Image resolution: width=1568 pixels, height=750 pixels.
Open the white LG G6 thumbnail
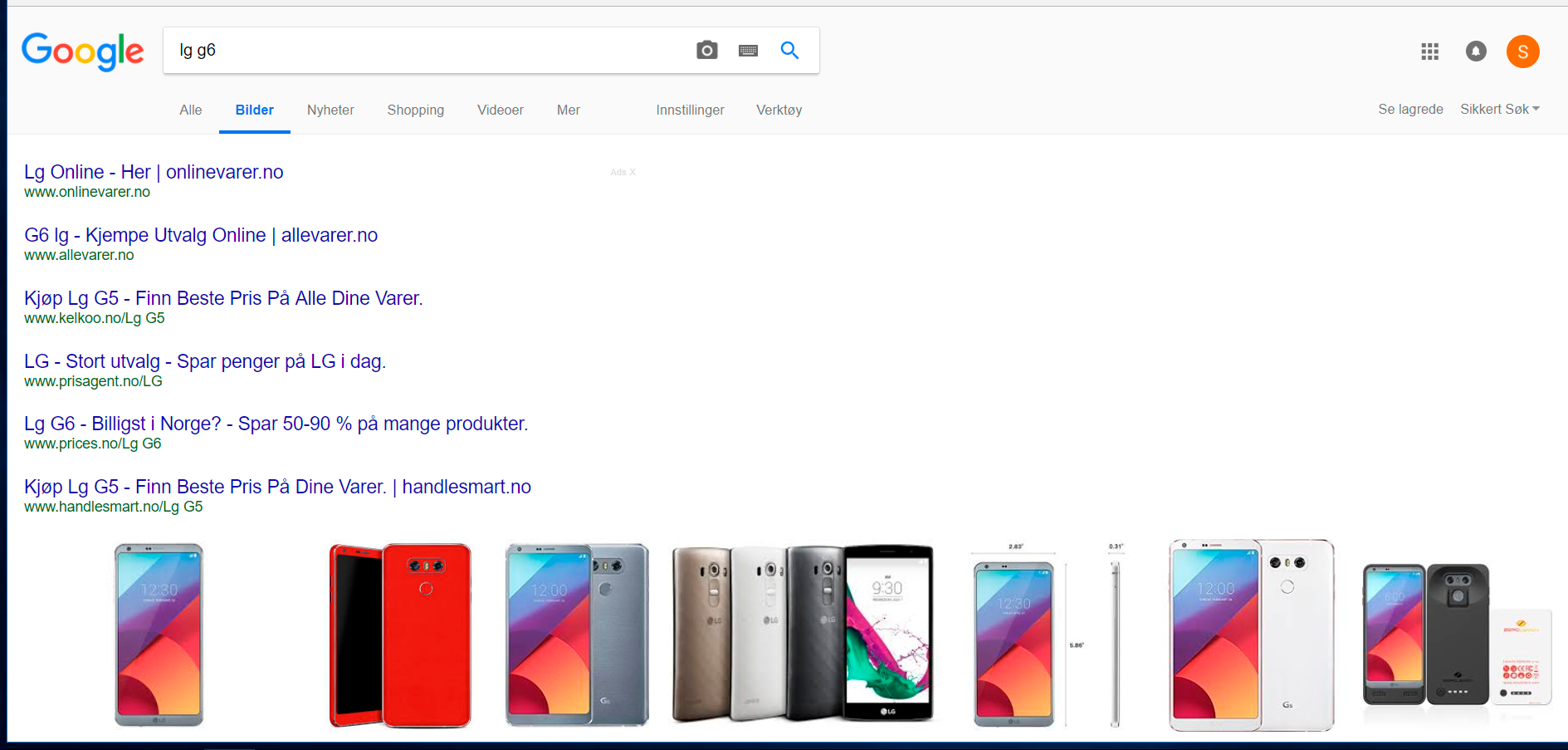(1252, 635)
